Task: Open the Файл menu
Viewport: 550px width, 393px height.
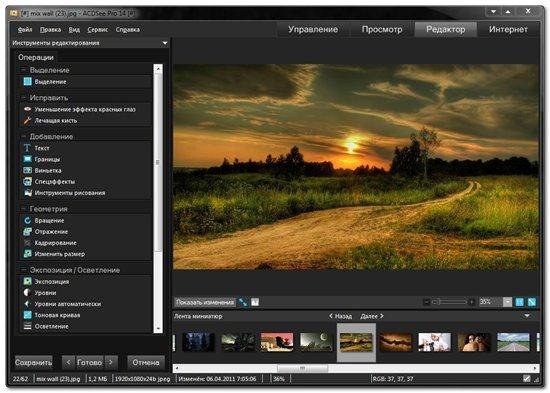Action: (25, 30)
